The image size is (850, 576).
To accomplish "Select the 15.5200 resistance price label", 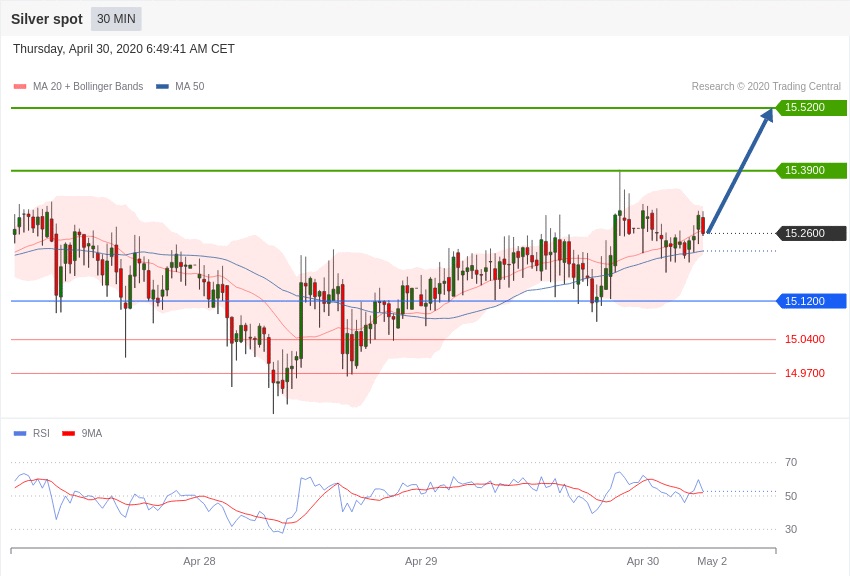I will (811, 107).
